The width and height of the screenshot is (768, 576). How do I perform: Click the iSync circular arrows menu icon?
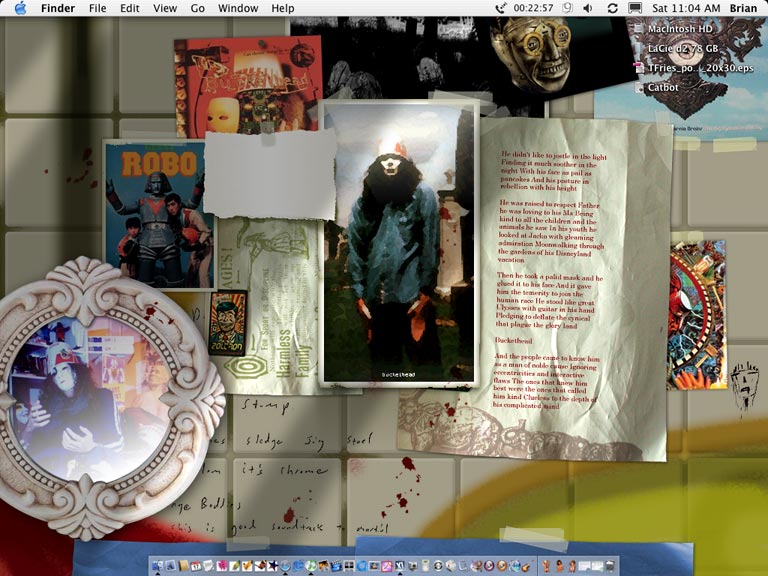coord(612,8)
